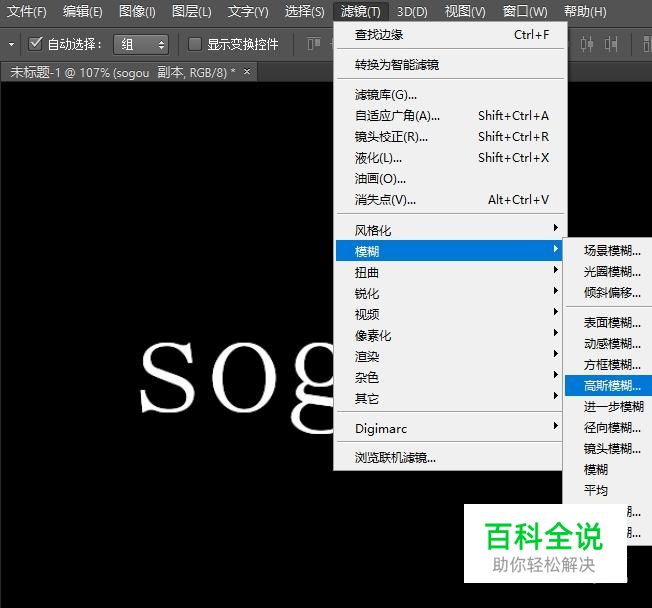Select 进一步模糊 blur filter
Image resolution: width=652 pixels, height=608 pixels.
pos(609,406)
